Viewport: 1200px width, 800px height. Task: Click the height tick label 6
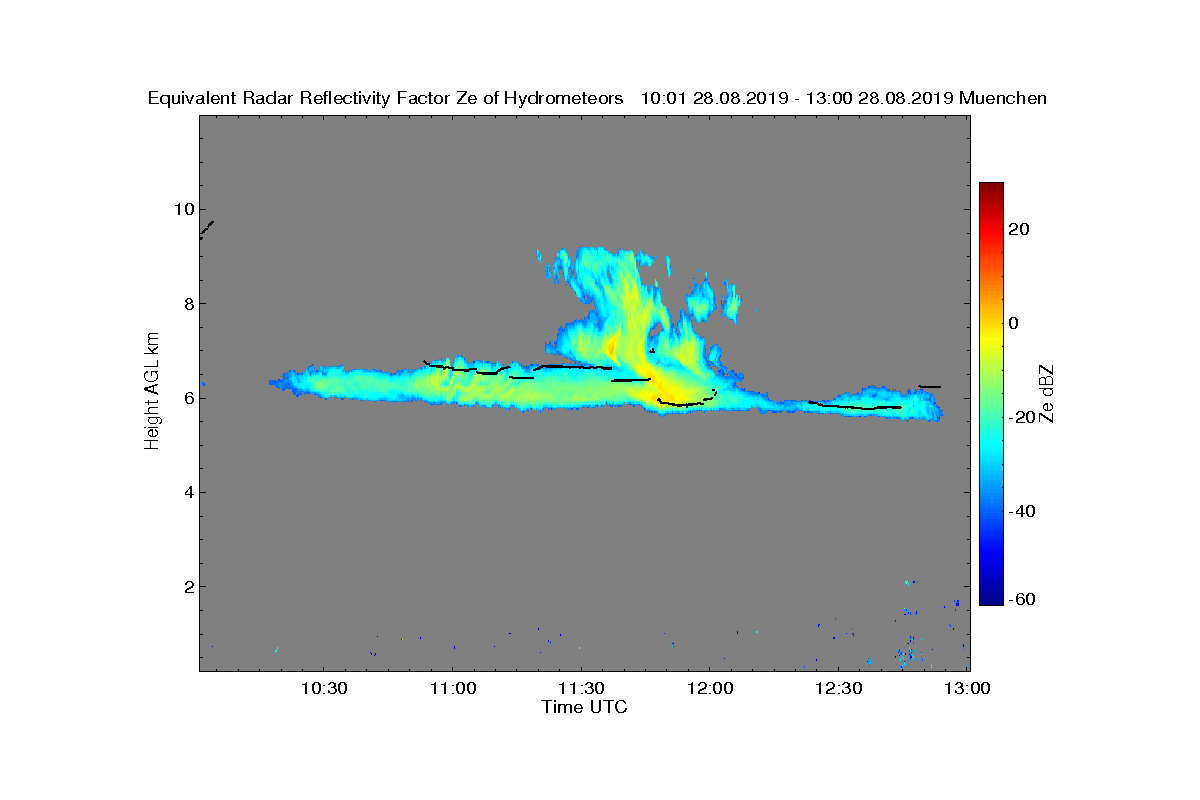click(187, 398)
